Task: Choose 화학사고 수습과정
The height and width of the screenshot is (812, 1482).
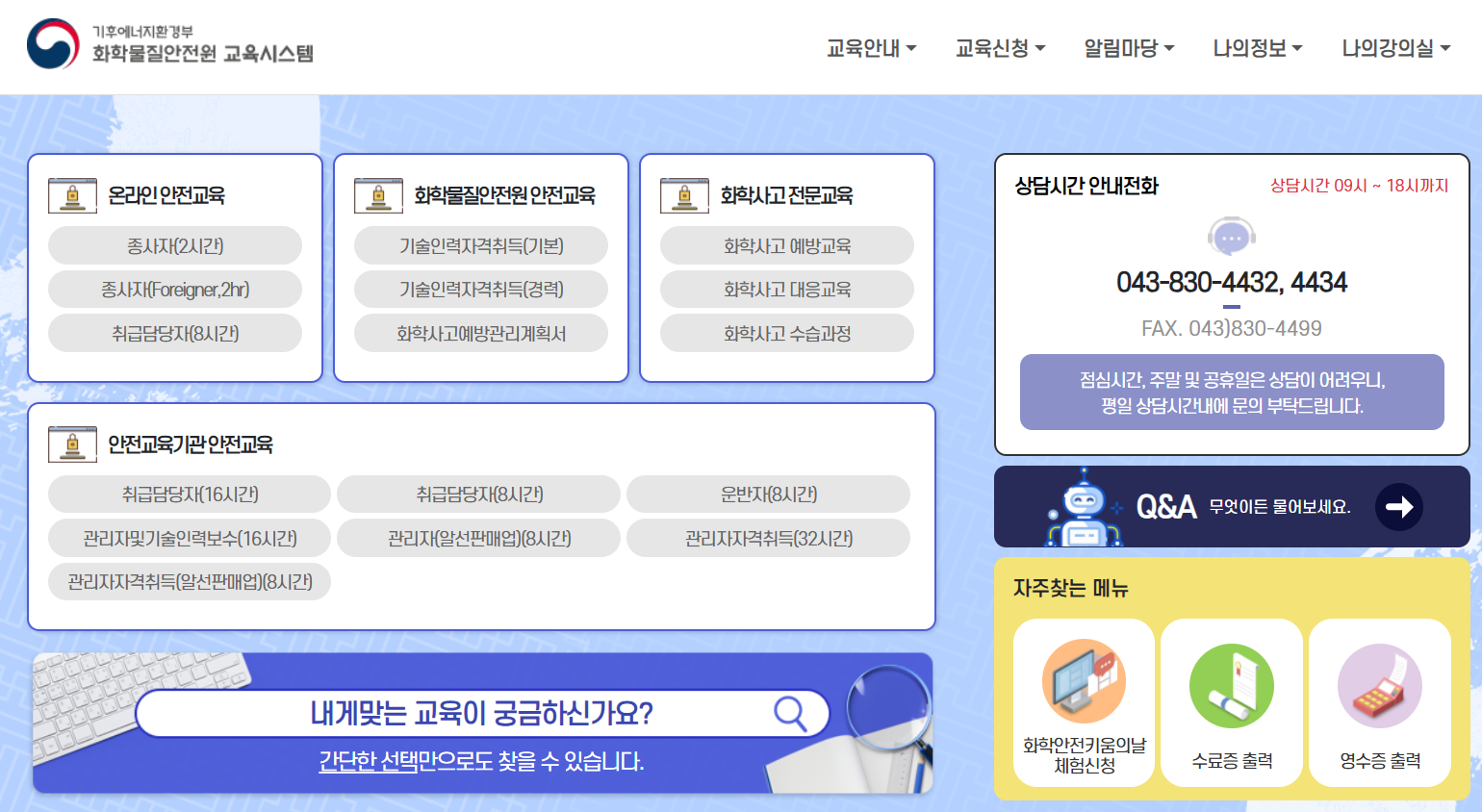Action: (787, 333)
